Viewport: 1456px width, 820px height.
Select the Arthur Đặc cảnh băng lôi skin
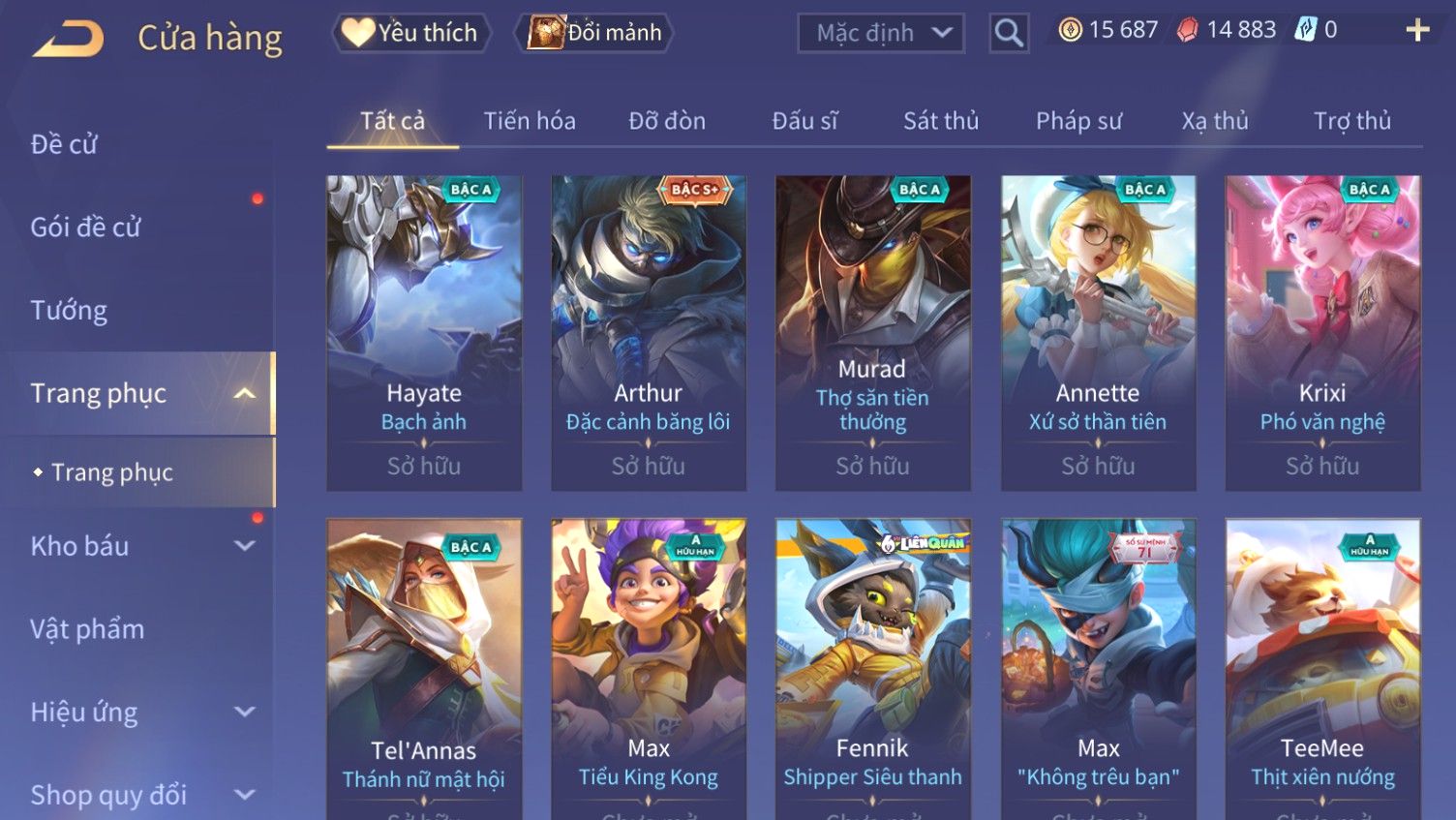649,333
